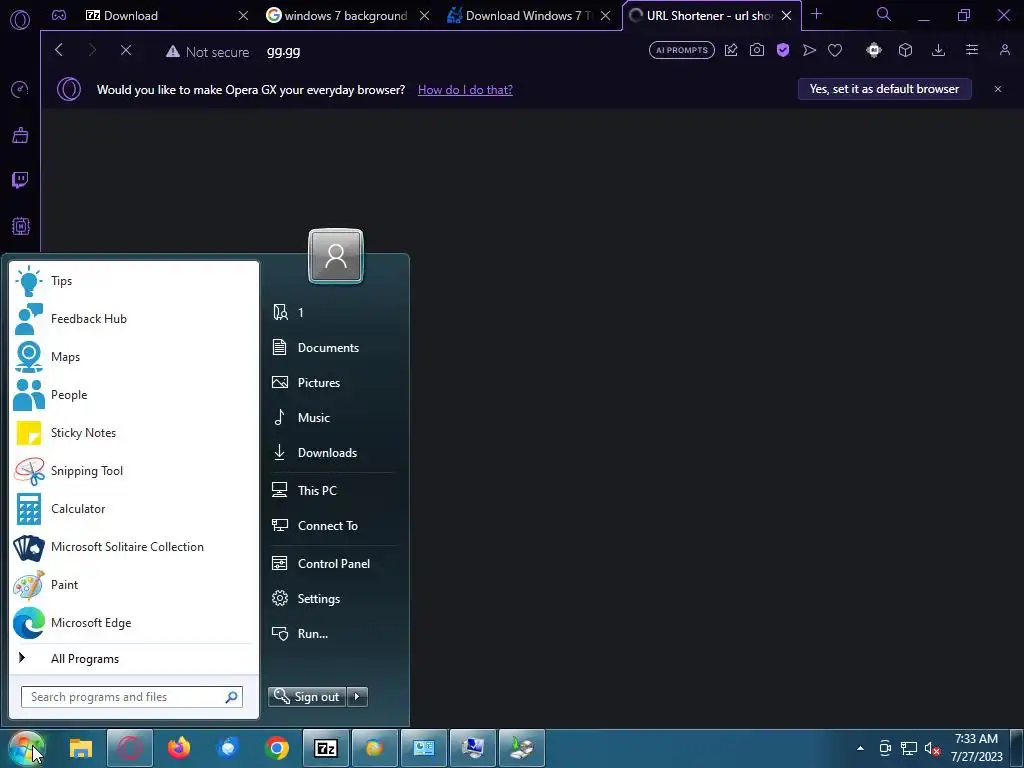Open Microsoft Solitaire Collection
This screenshot has width=1024, height=768.
[x=133, y=547]
